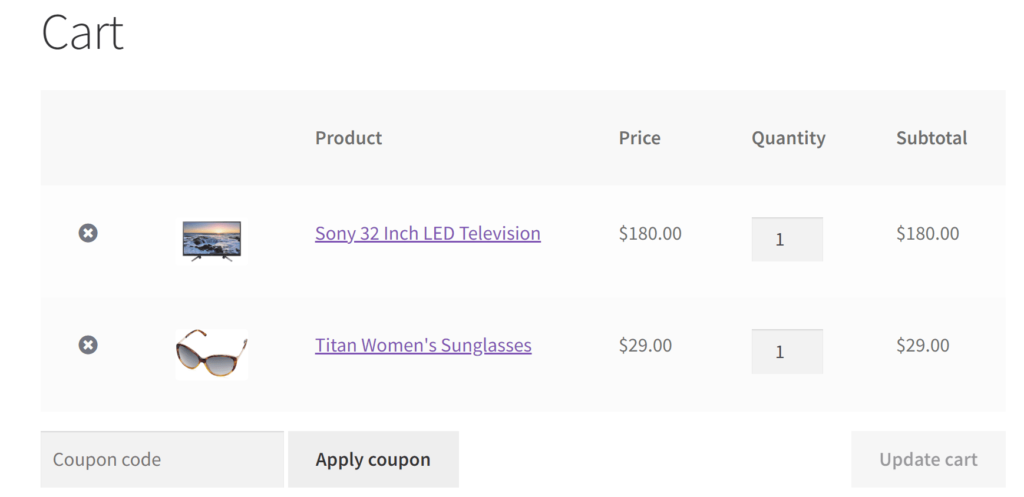Remove Sony 32 Inch LED Television from cart

[88, 233]
